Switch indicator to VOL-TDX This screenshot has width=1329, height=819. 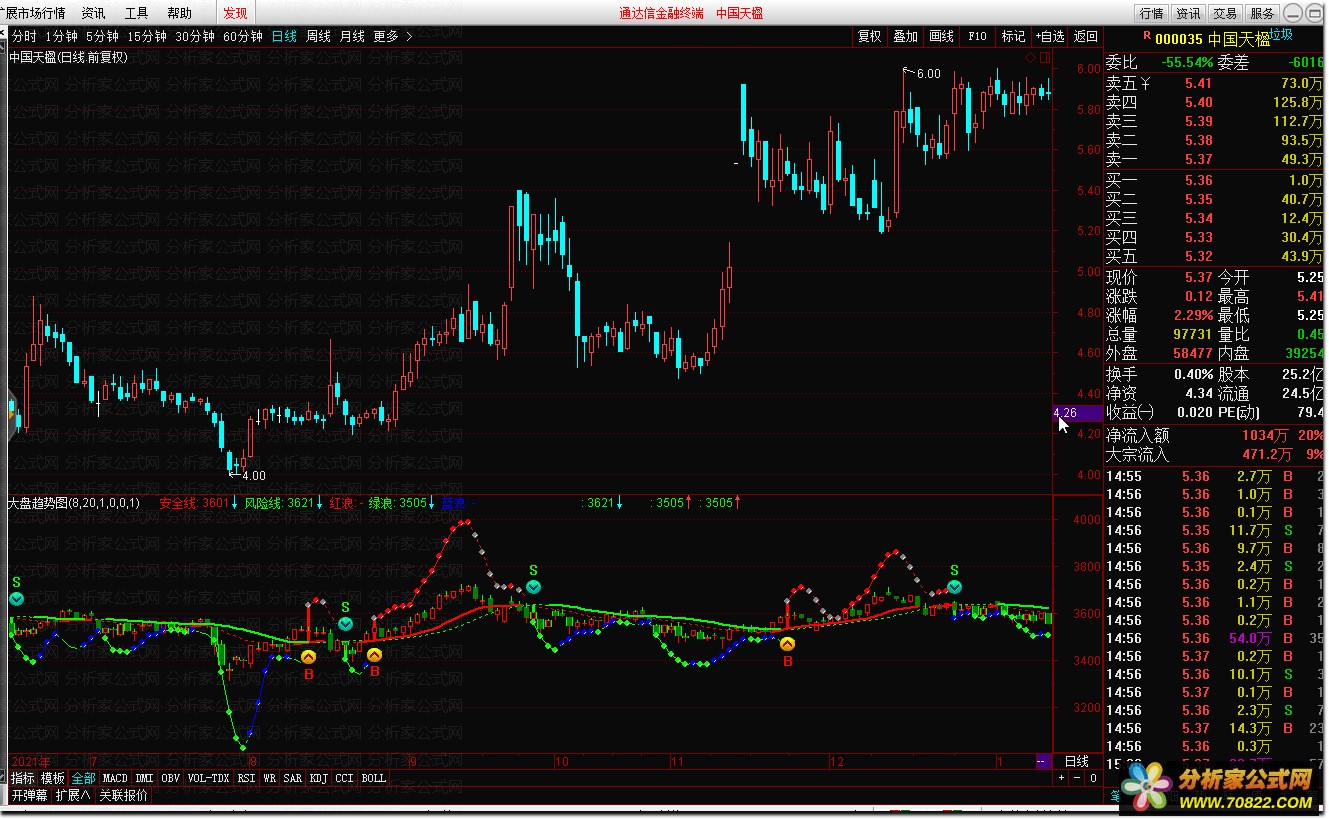[x=209, y=778]
